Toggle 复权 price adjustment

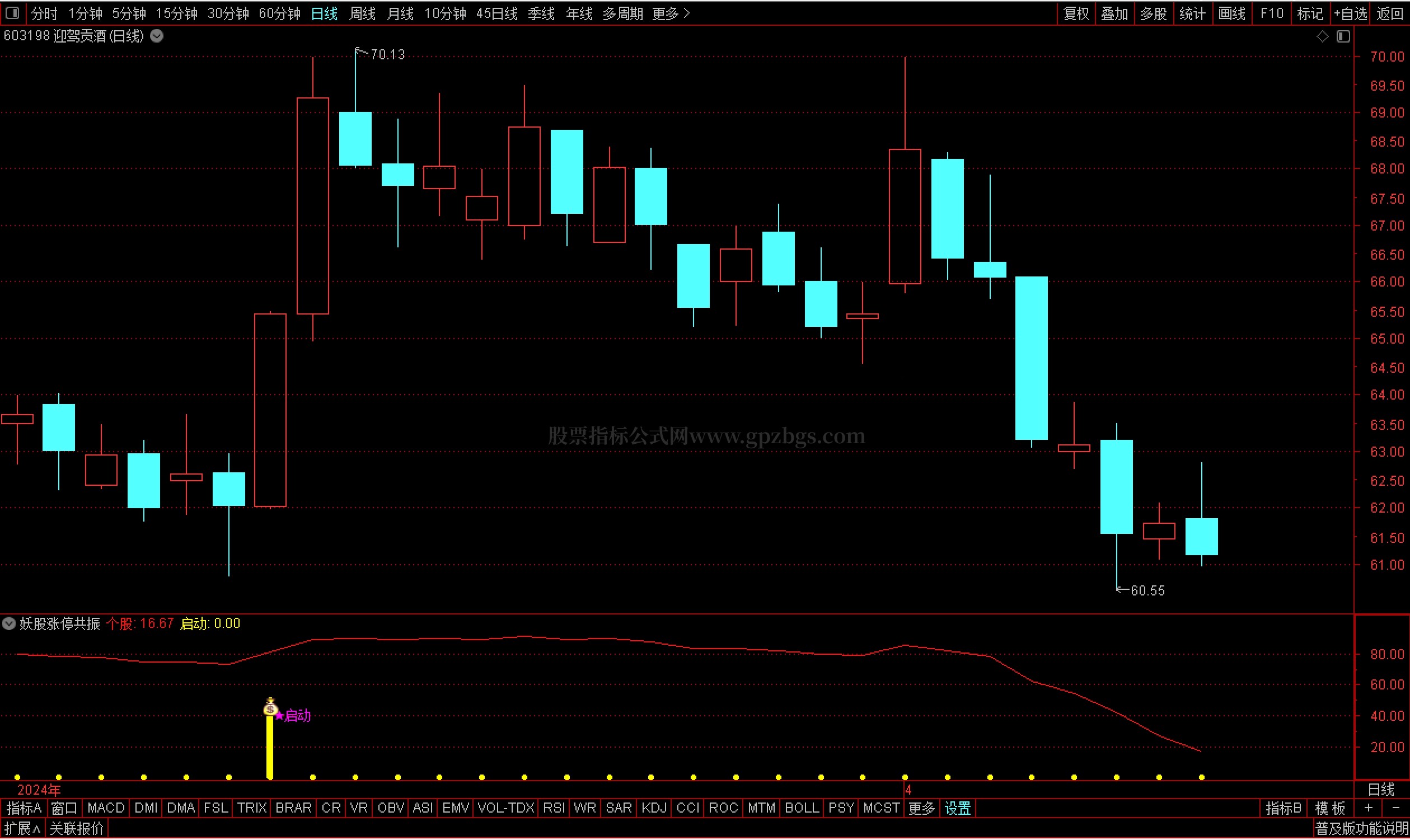1076,13
